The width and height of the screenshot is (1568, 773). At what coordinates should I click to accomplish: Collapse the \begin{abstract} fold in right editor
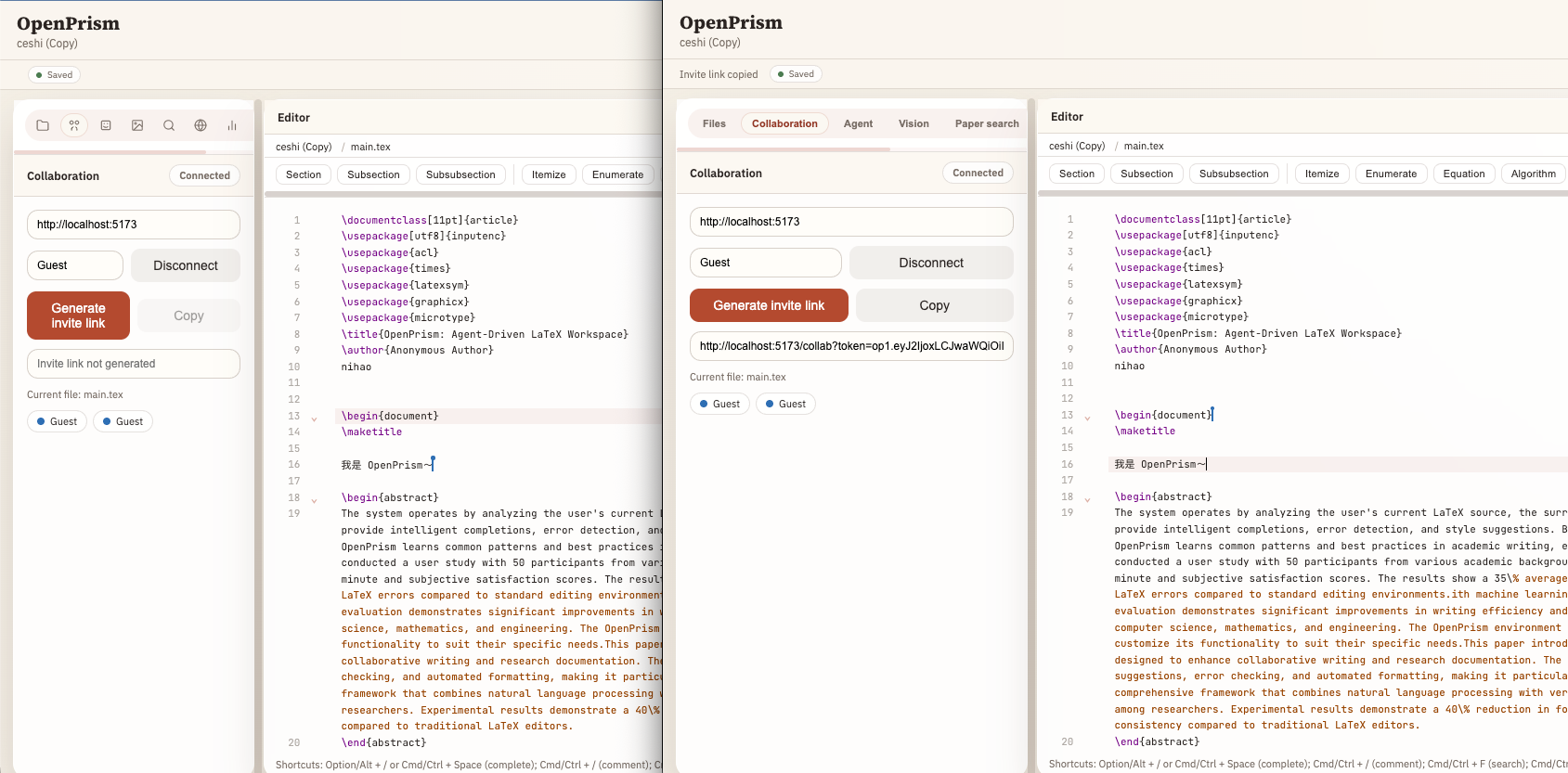click(1087, 499)
